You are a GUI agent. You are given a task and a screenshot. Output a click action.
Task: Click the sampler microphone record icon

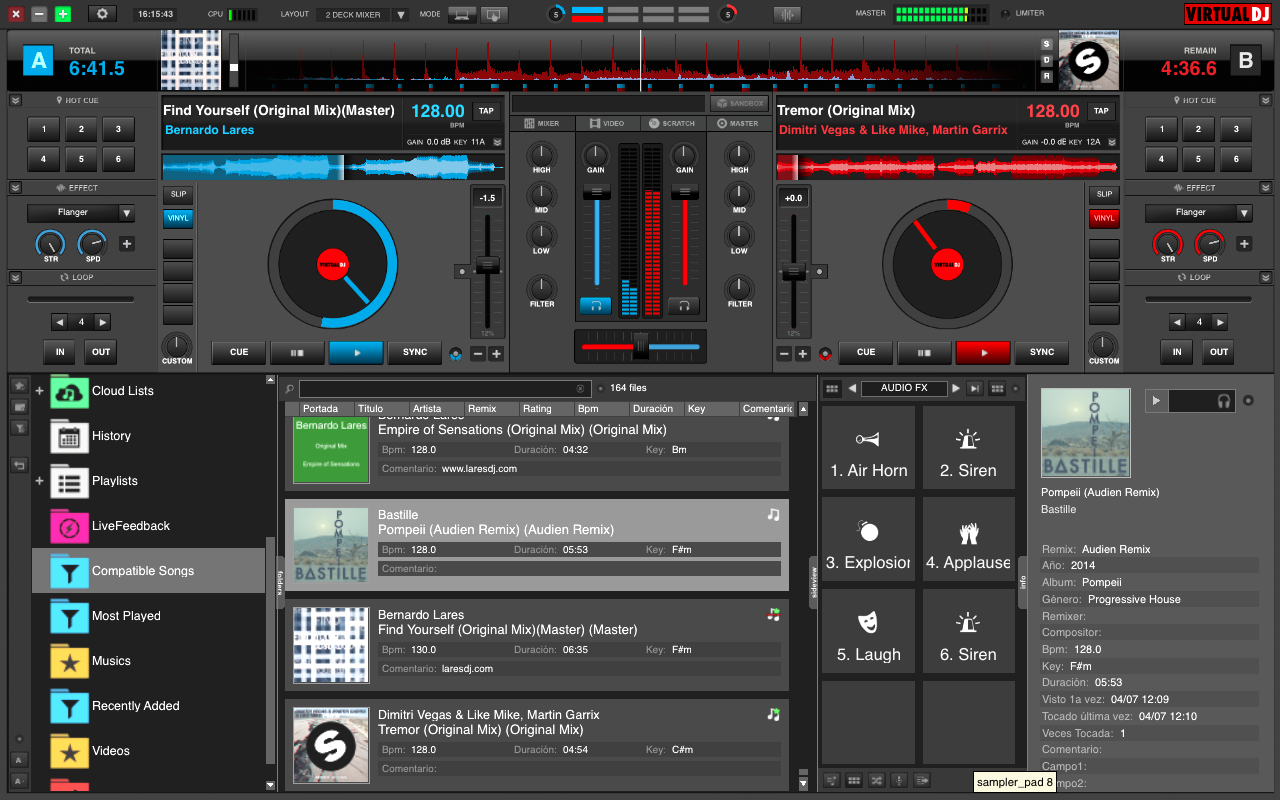click(899, 780)
